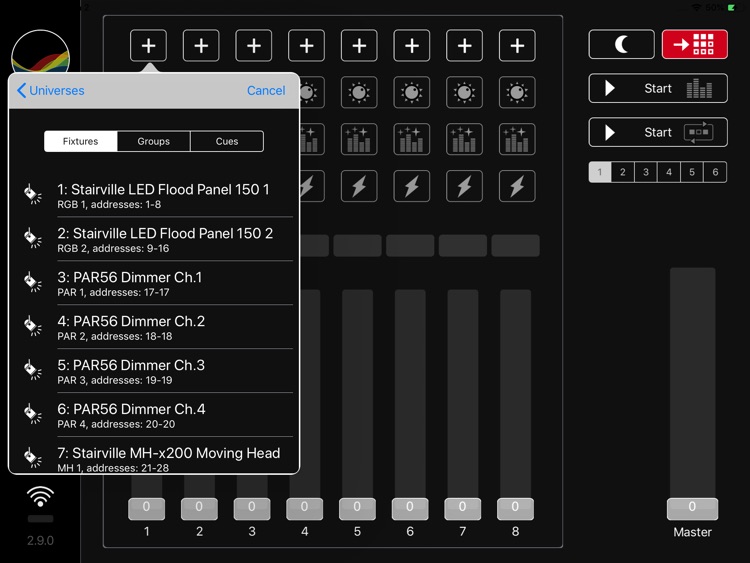Tap fader 8 handle

(515, 508)
